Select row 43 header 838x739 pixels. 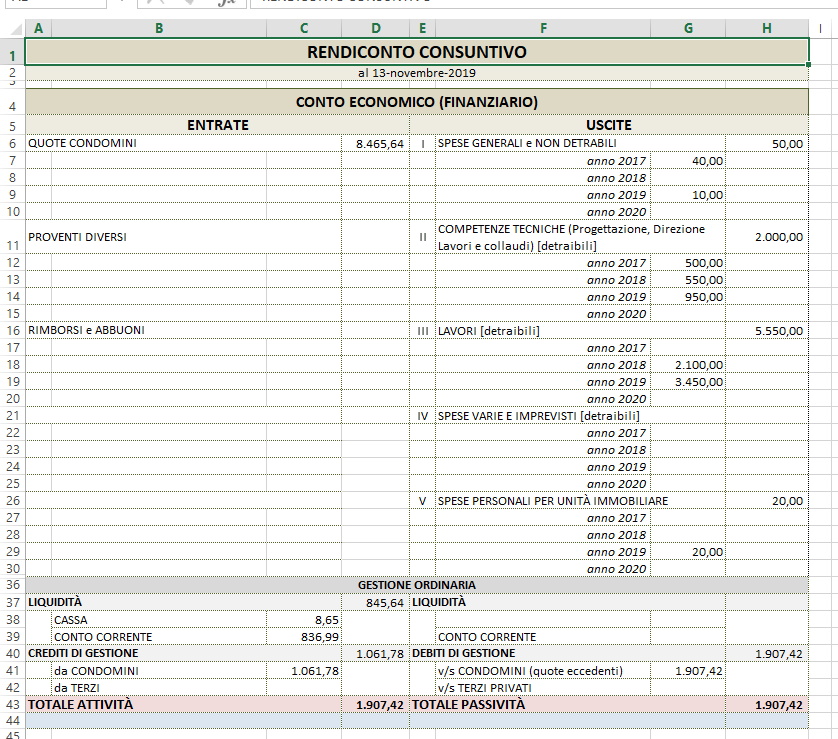tap(13, 704)
